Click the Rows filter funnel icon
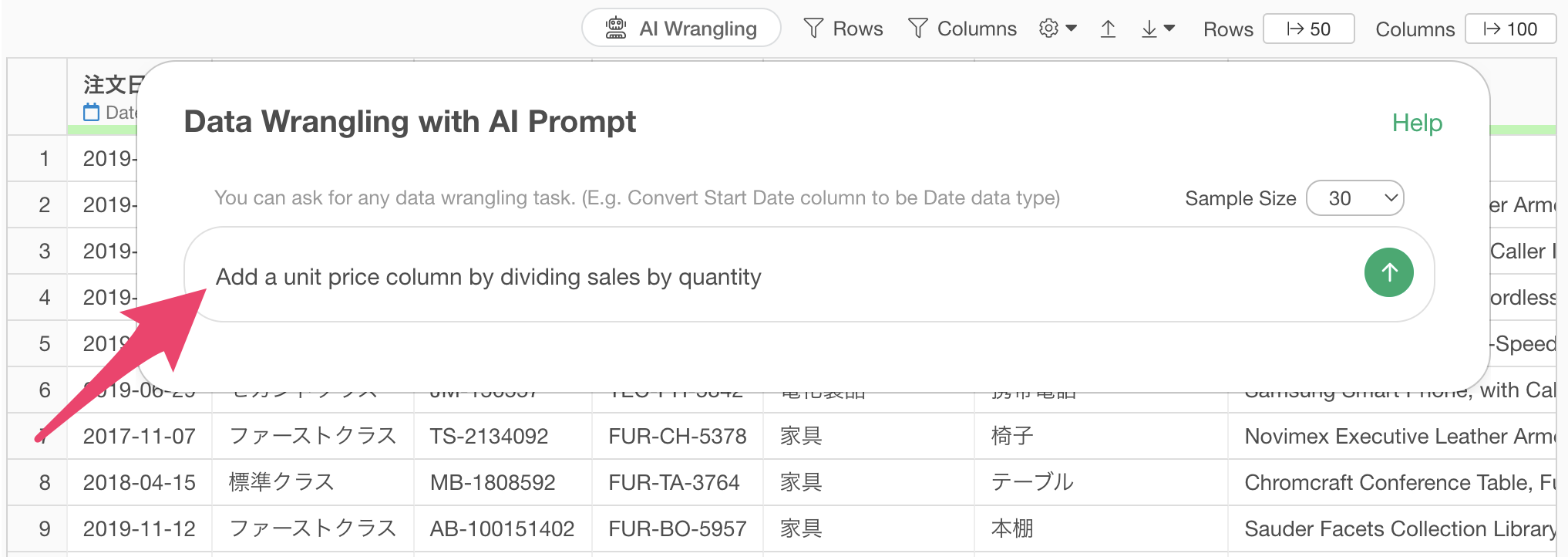This screenshot has width=1568, height=557. (x=813, y=29)
